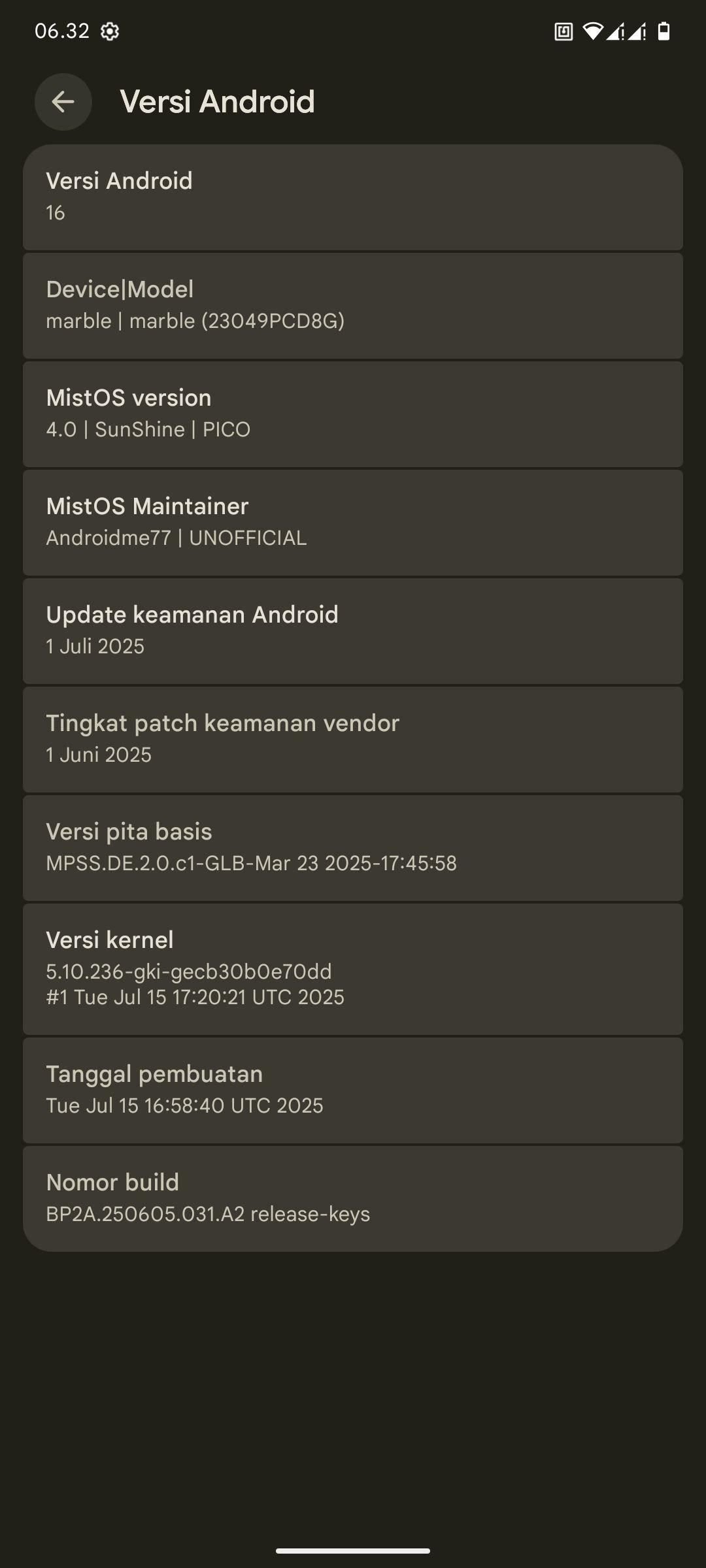Tap the Tanggal pembuatan row

pos(353,1090)
